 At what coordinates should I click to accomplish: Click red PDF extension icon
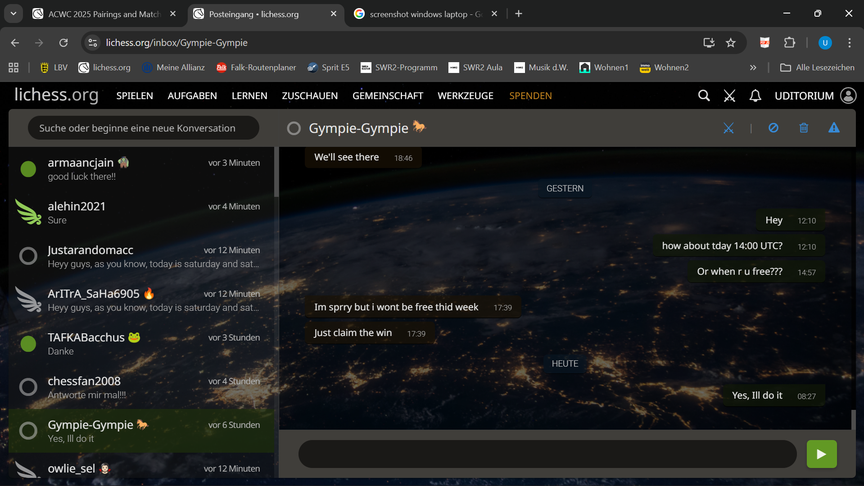pyautogui.click(x=764, y=42)
